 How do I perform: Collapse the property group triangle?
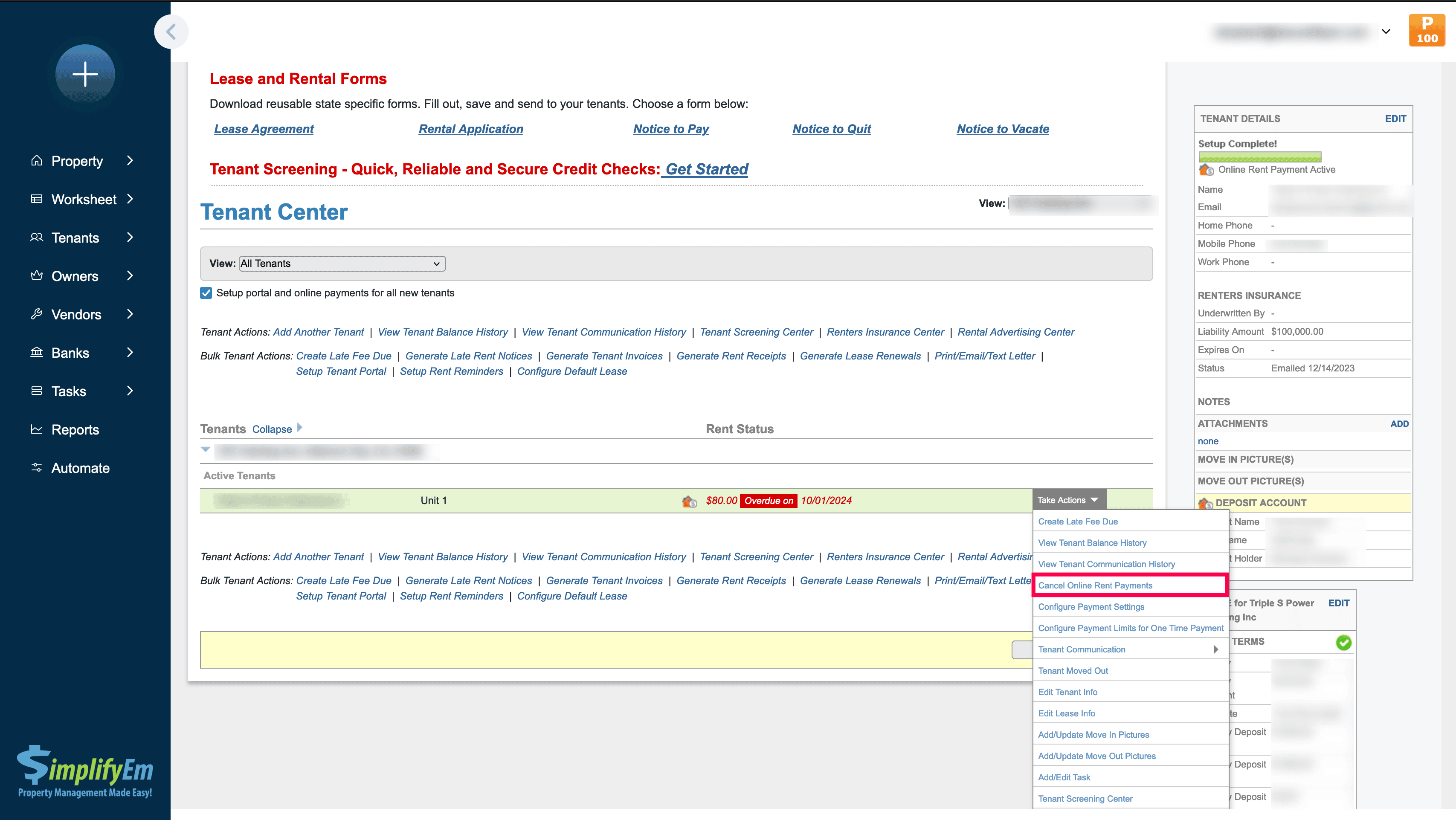coord(206,450)
